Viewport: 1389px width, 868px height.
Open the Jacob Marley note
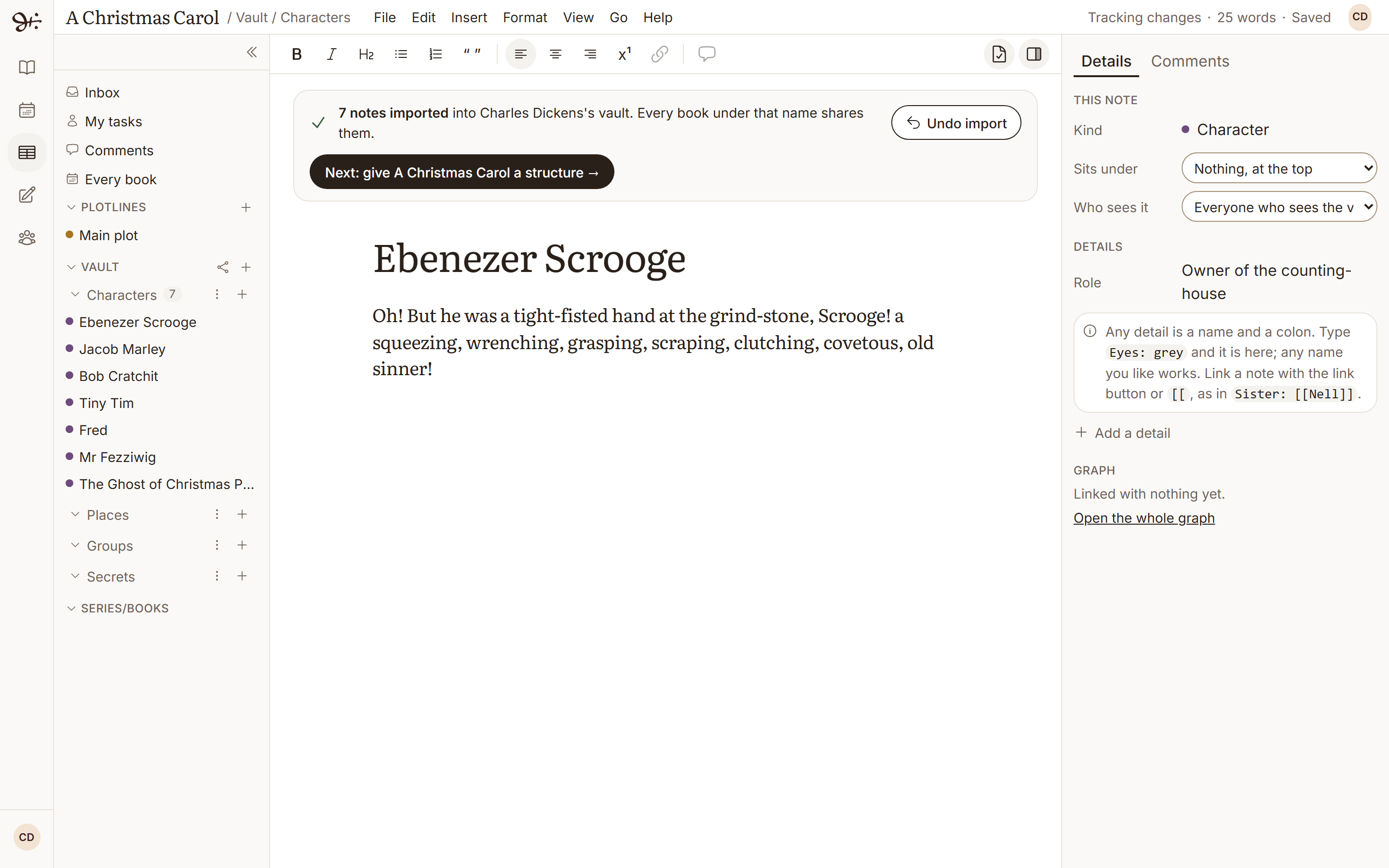click(x=122, y=349)
